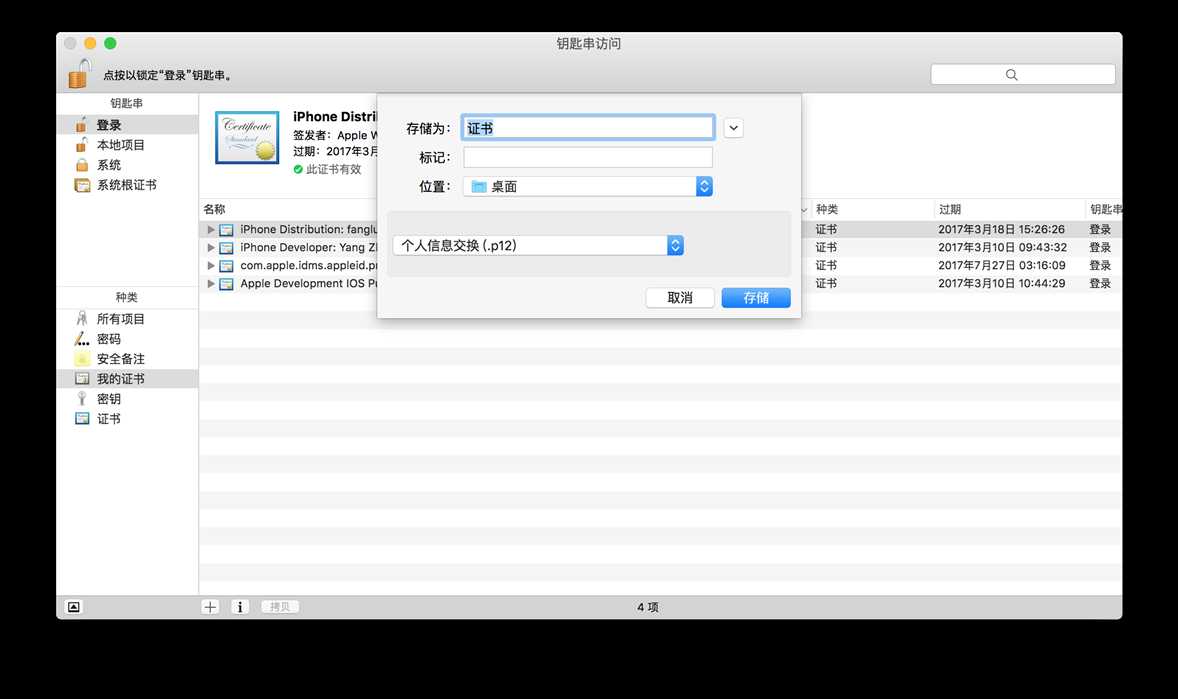Screen dimensions: 1178x699
Task: Expand the iPhone Developer certificate row
Action: (211, 247)
